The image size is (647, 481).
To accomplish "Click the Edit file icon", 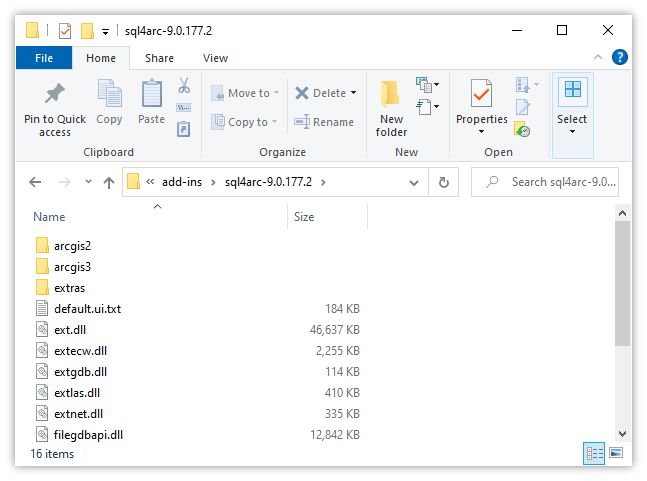I will [522, 107].
